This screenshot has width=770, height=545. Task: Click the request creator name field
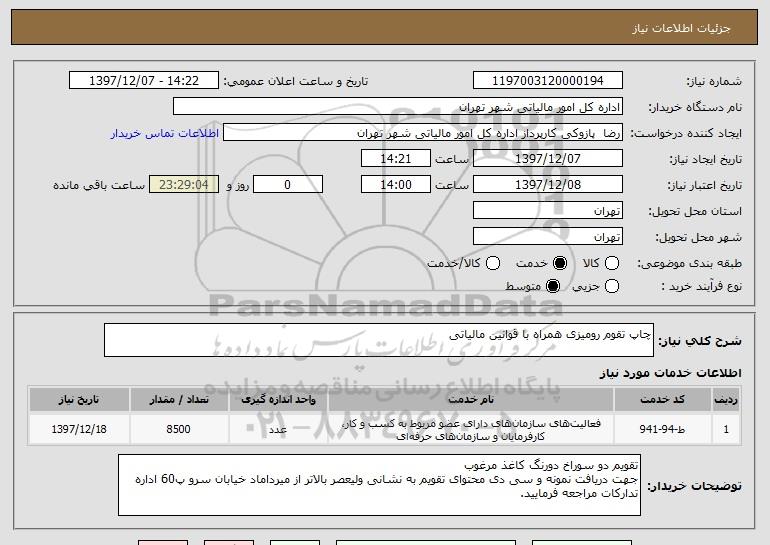click(423, 133)
